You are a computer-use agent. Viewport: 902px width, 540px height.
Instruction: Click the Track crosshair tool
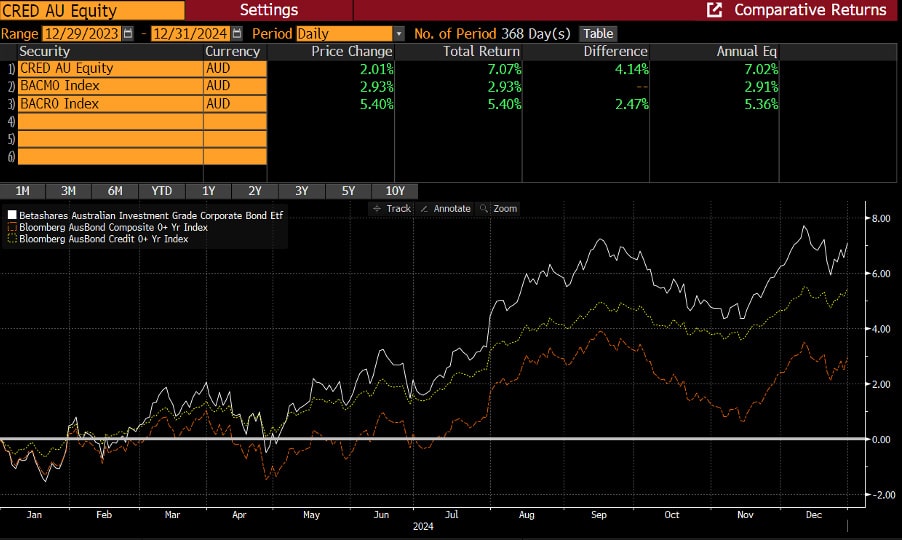391,209
